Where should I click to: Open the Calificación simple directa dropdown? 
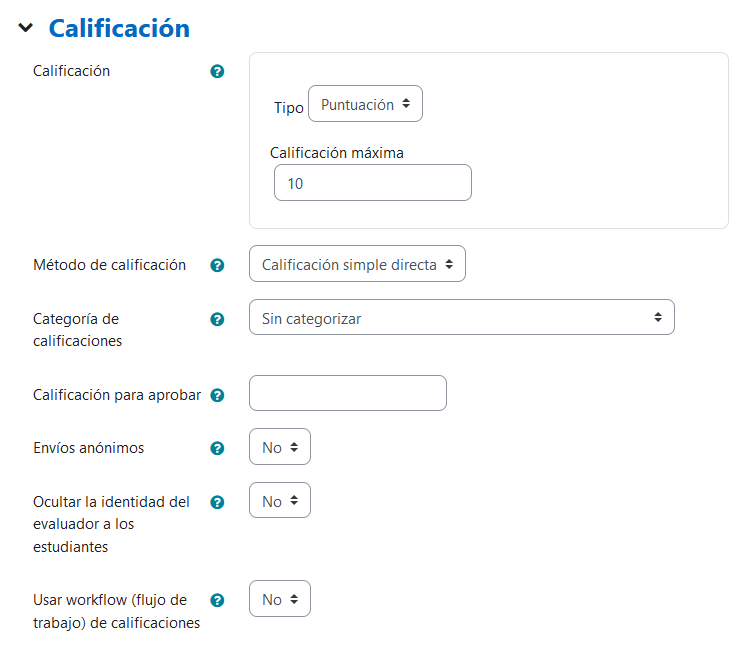[x=357, y=264]
